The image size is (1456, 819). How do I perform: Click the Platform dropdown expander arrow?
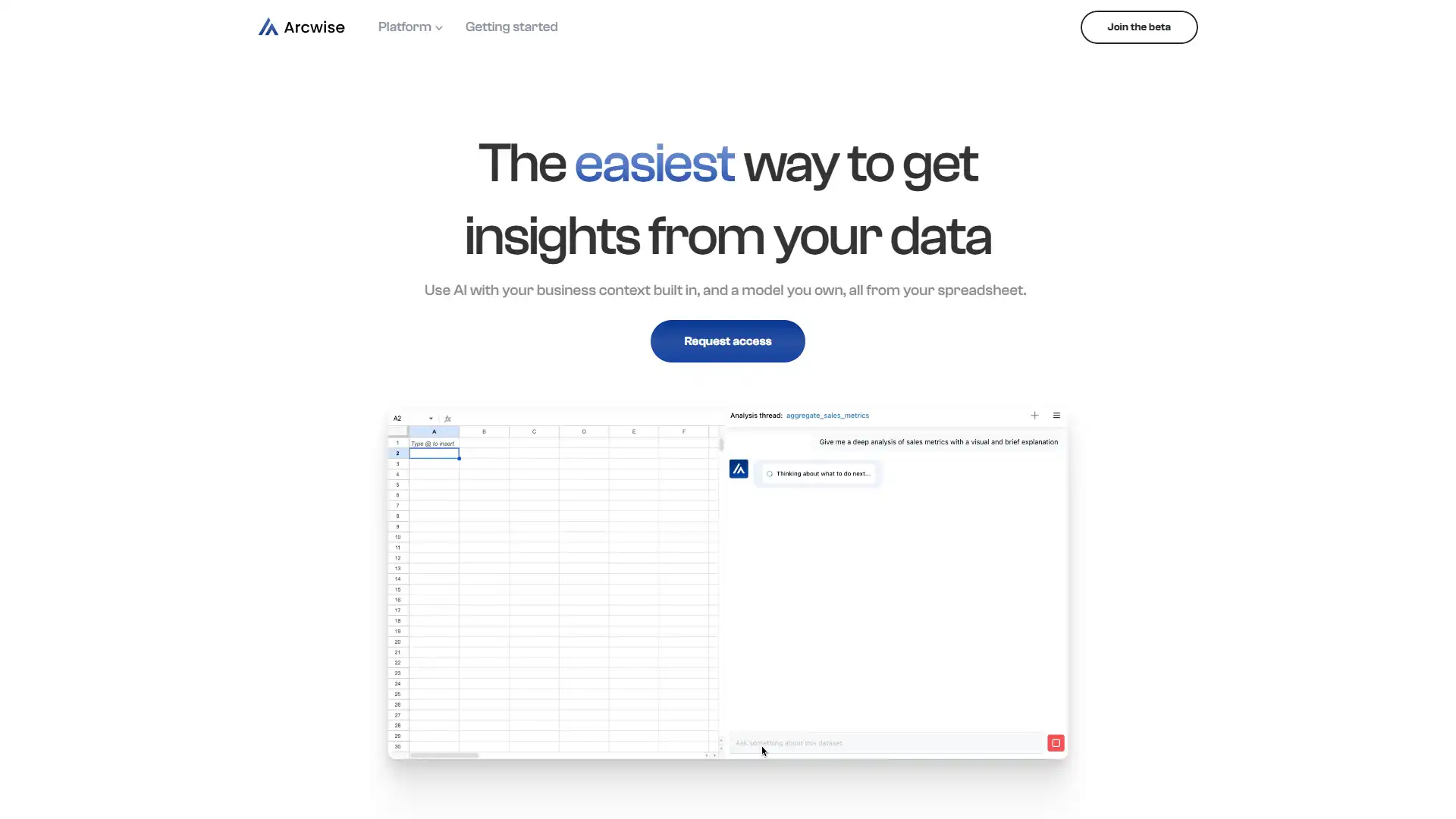pos(439,27)
